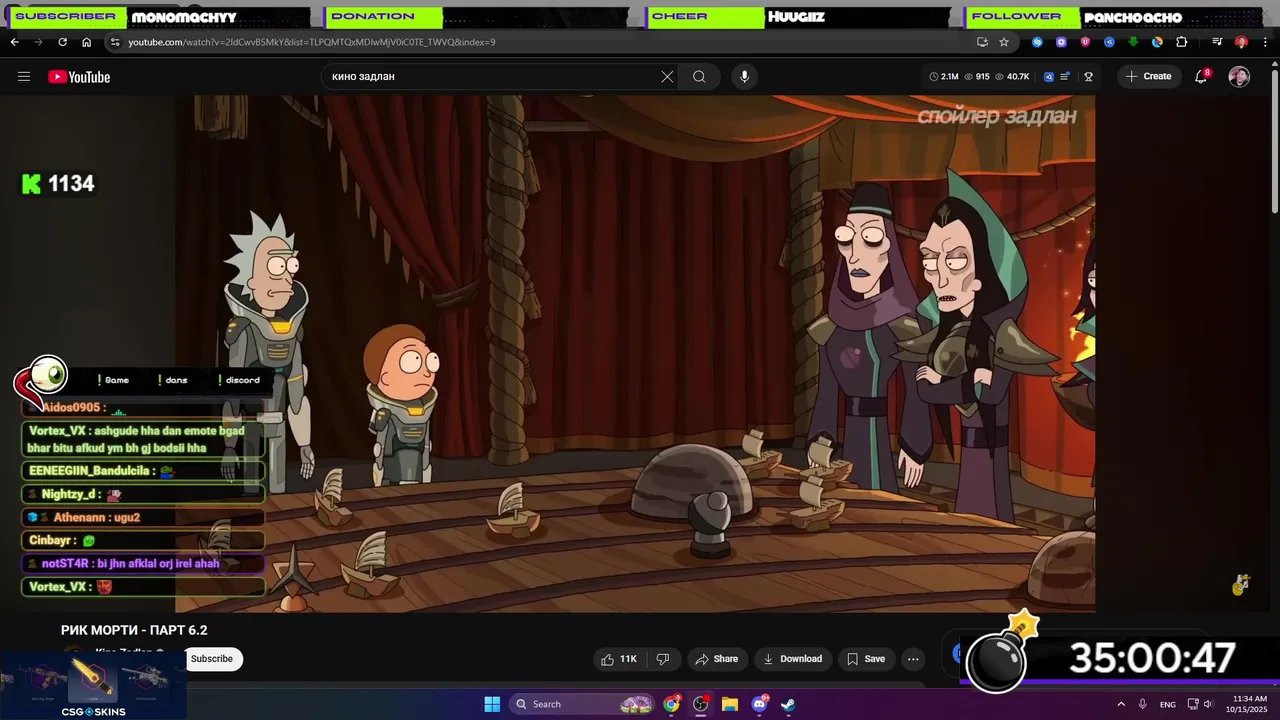Open Discord from the taskbar
This screenshot has width=1280, height=720.
point(759,704)
